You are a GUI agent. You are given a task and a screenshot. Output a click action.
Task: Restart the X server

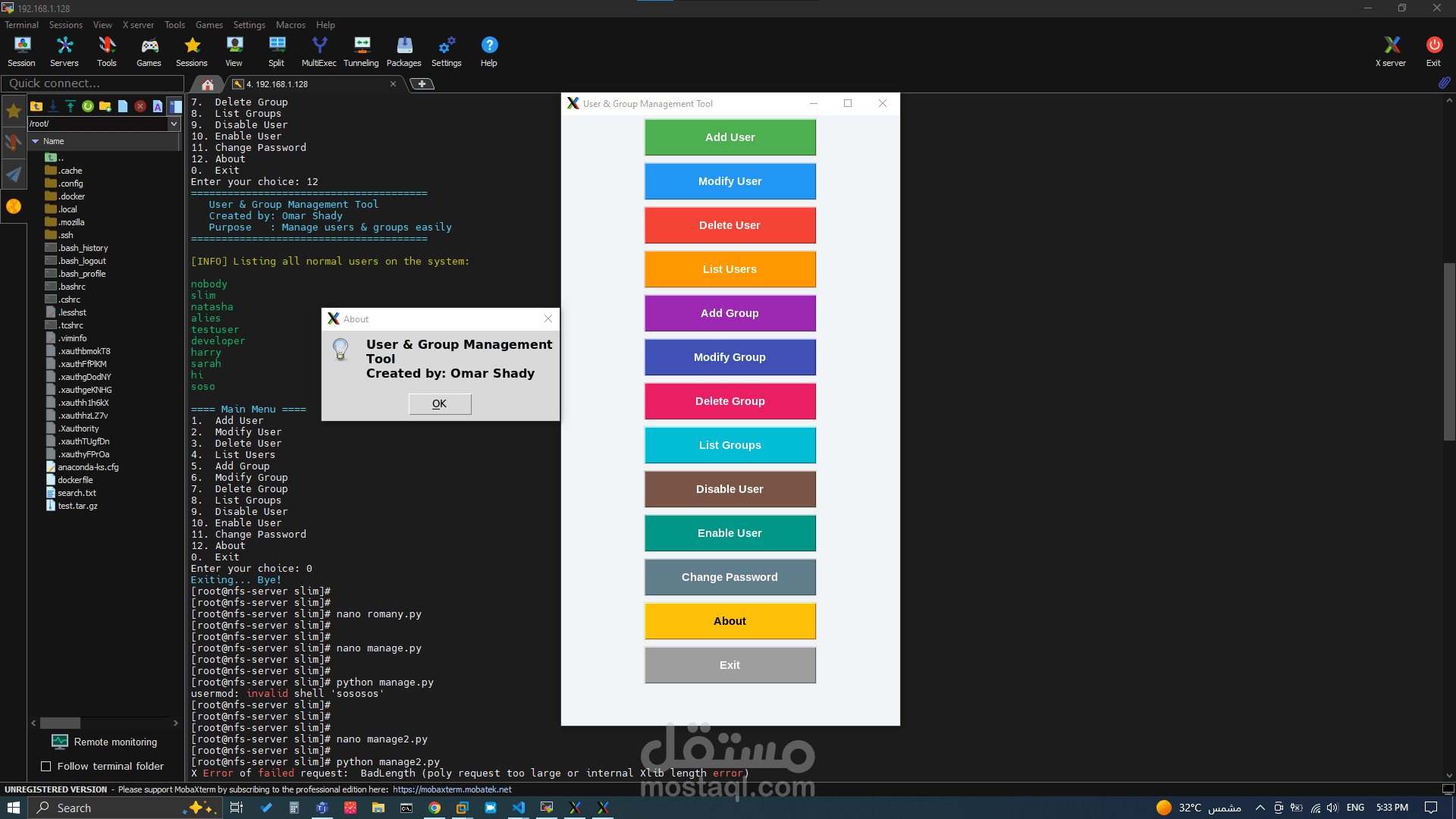pyautogui.click(x=1390, y=50)
